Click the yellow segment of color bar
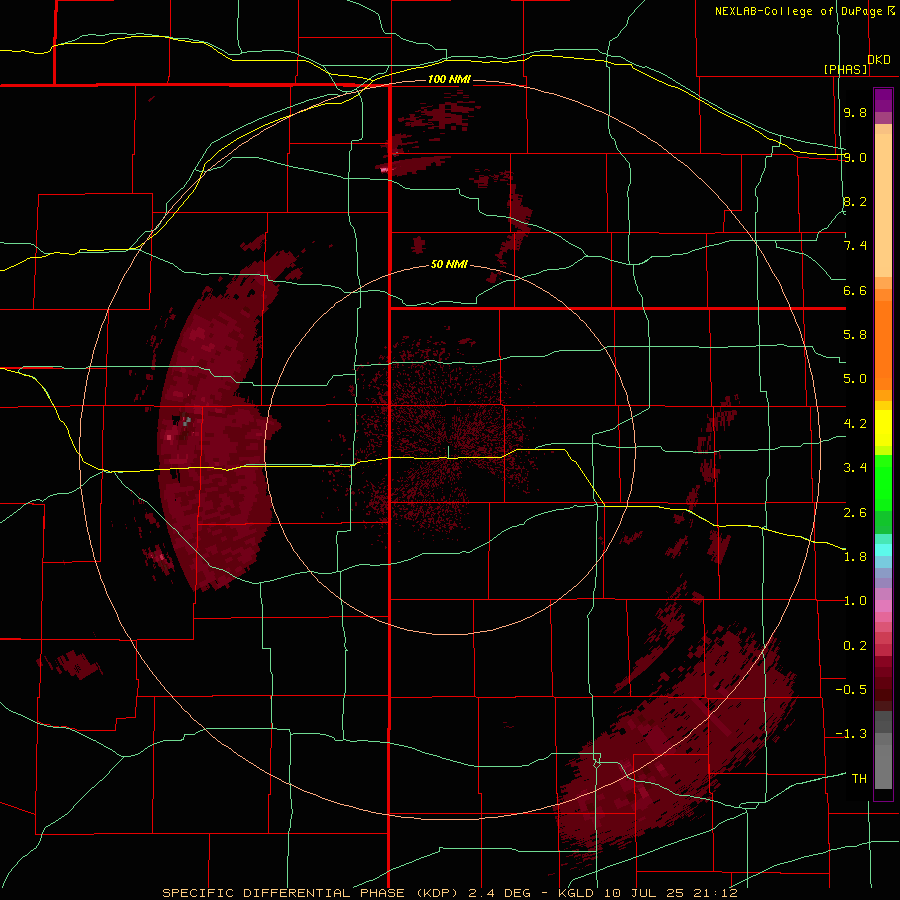This screenshot has height=900, width=900. point(883,428)
